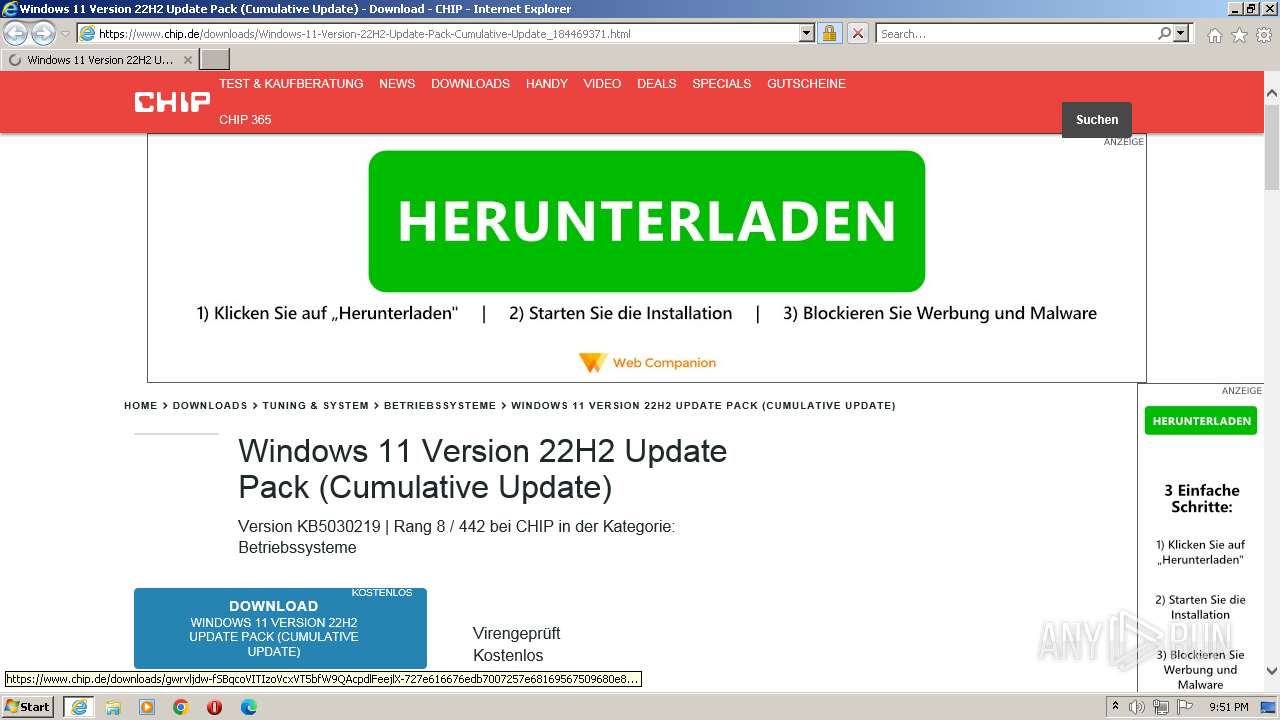Image resolution: width=1280 pixels, height=720 pixels.
Task: Open File Explorer folder taskbar icon
Action: click(113, 707)
